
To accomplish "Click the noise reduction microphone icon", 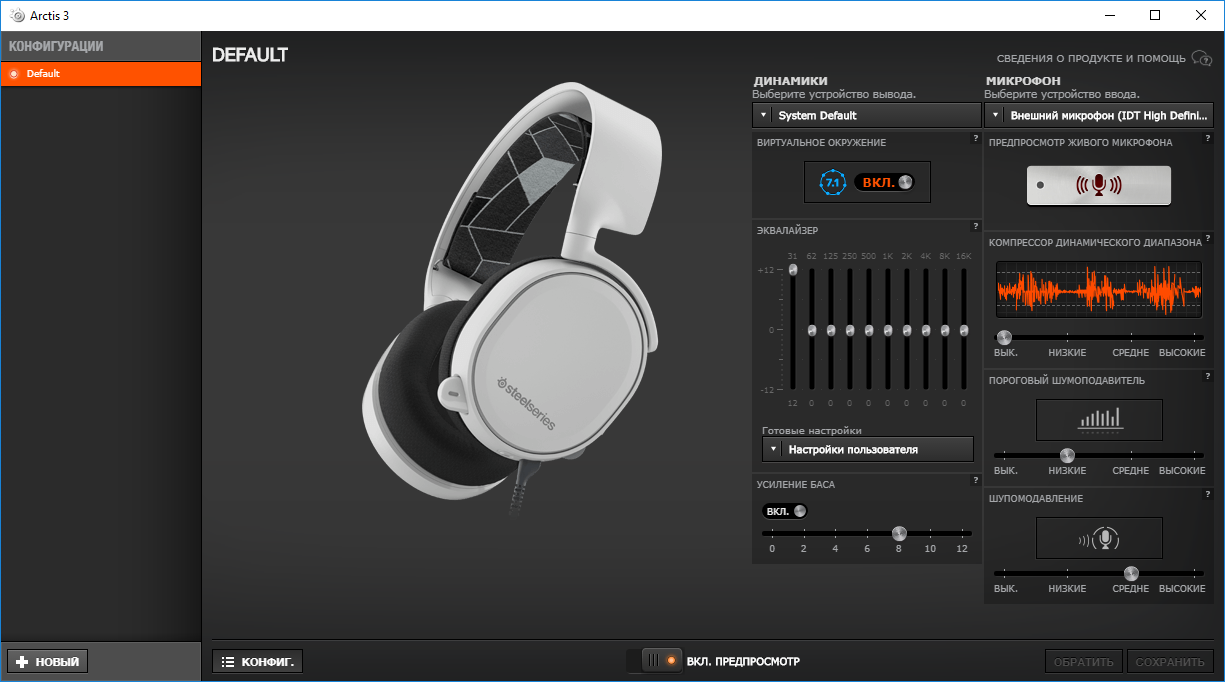I will coord(1099,538).
